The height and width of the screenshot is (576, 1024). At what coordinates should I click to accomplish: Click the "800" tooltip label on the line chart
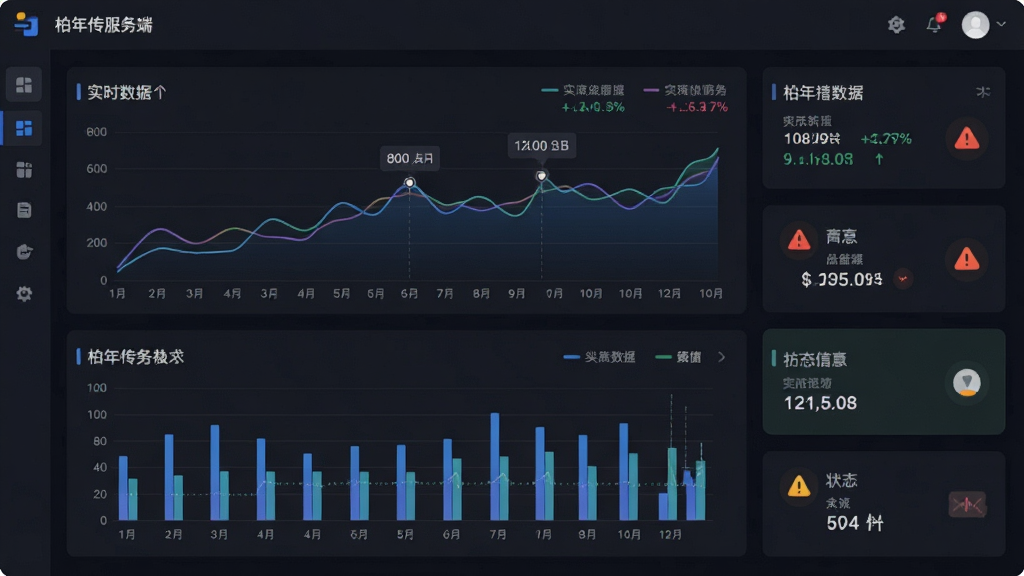tap(409, 158)
